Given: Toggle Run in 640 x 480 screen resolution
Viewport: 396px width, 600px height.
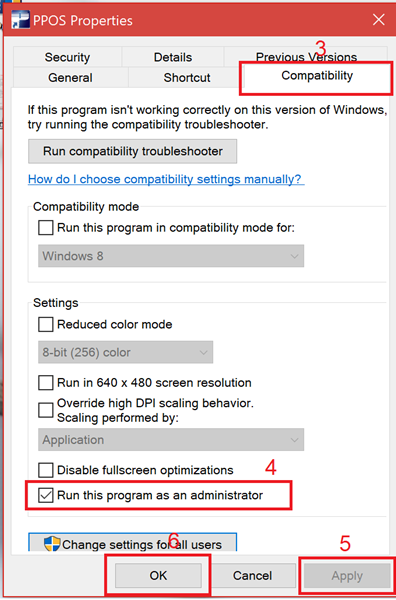Looking at the screenshot, I should 46,383.
